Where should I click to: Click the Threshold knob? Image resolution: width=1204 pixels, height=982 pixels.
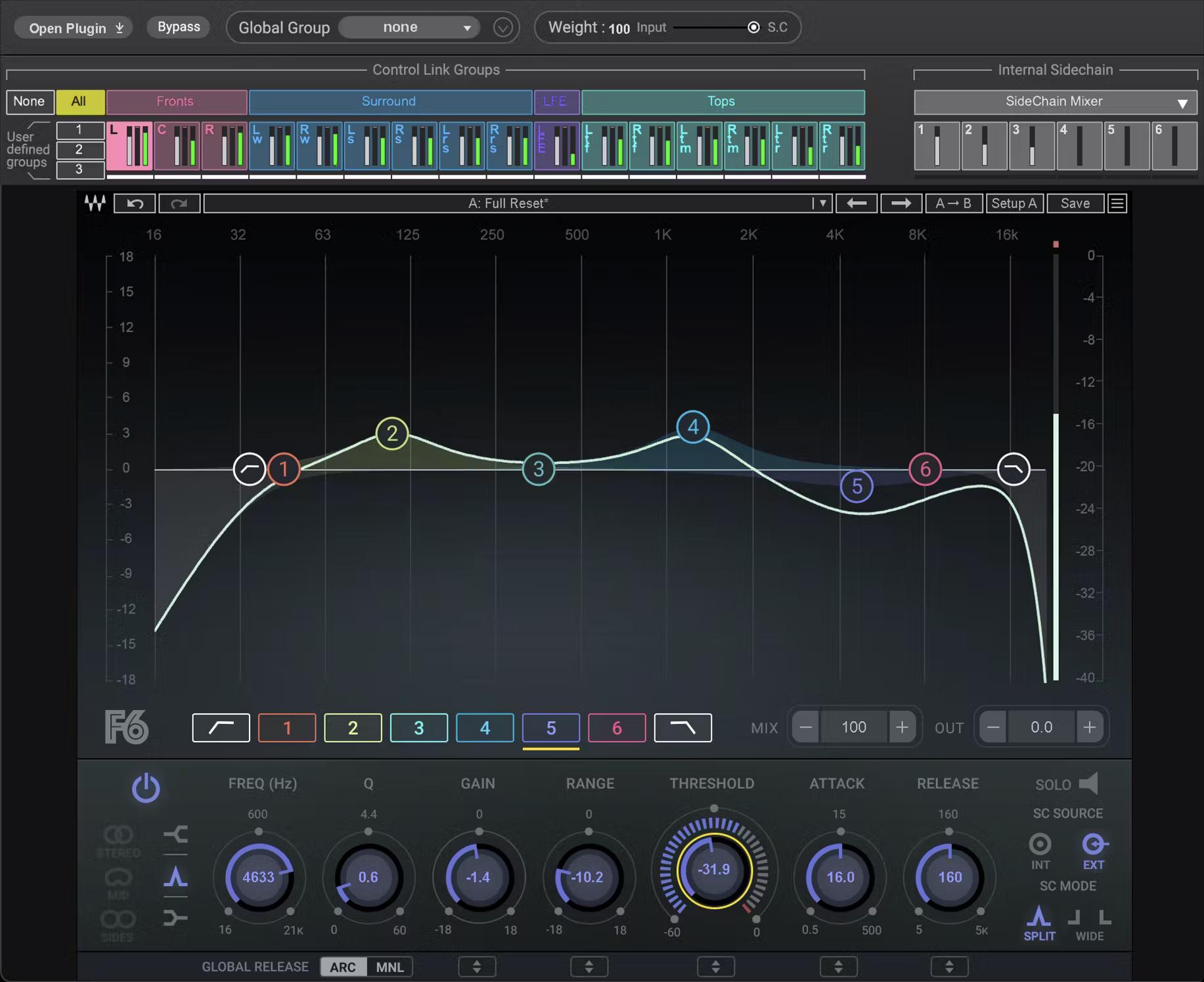click(714, 870)
